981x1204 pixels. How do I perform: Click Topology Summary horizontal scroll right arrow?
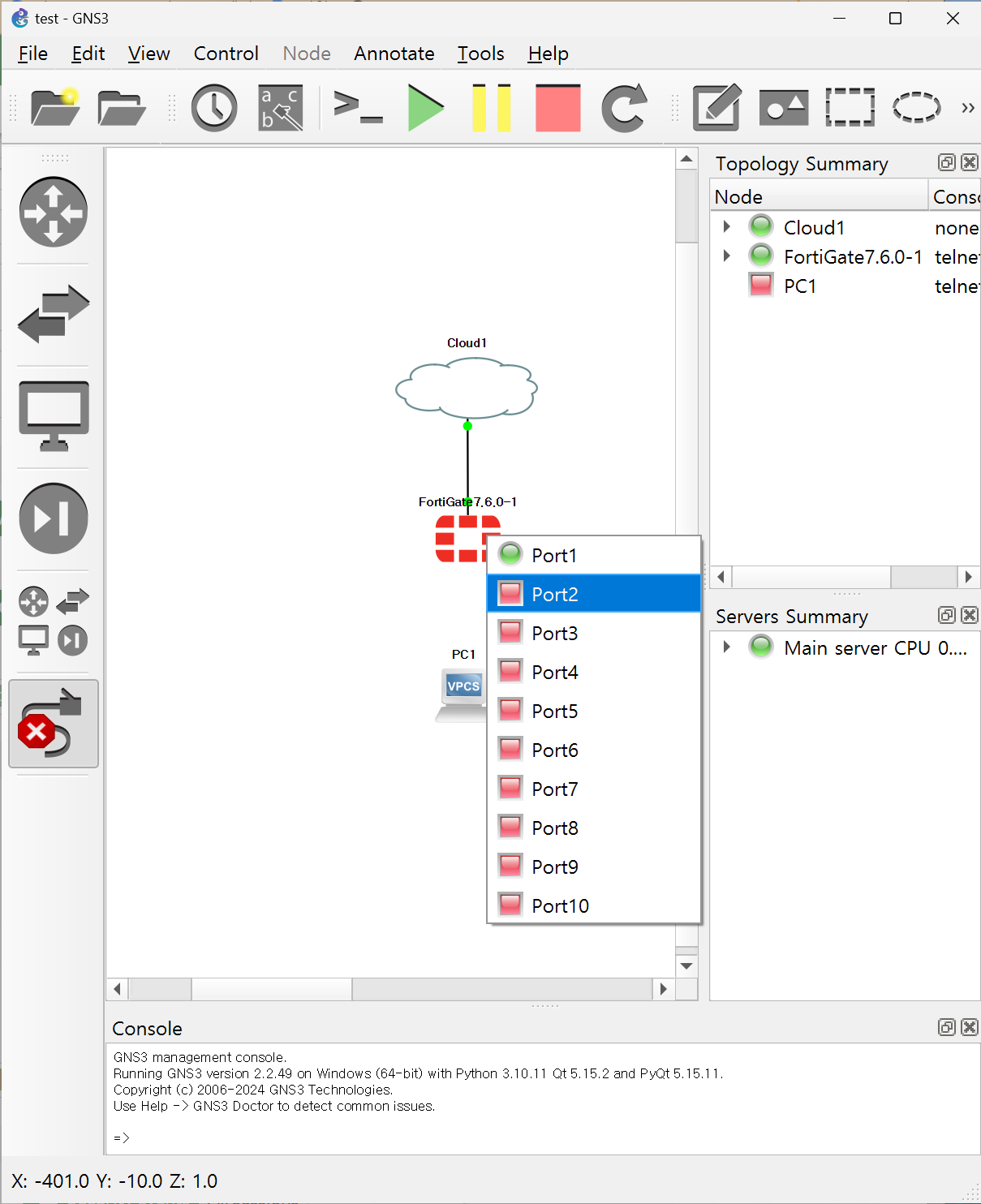[968, 577]
